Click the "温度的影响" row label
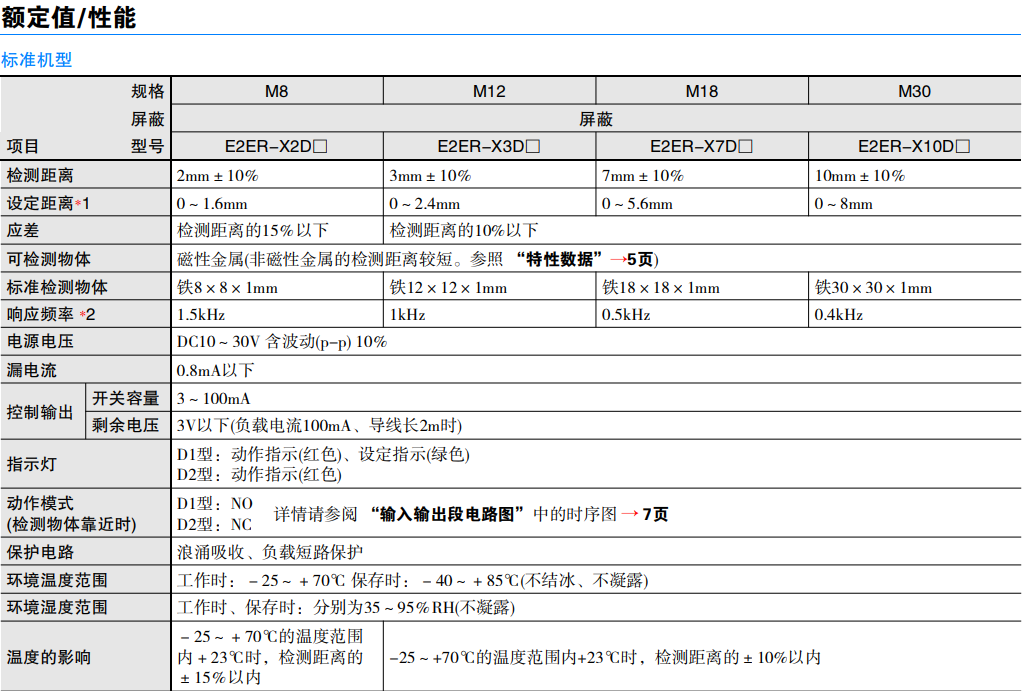 pos(49,657)
